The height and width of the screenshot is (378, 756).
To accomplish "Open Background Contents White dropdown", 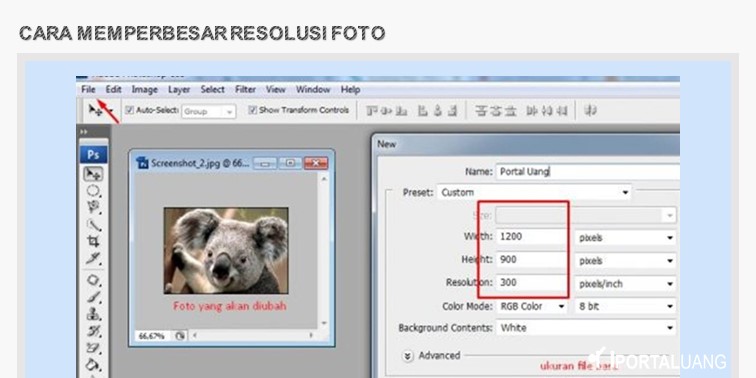I will coord(586,328).
